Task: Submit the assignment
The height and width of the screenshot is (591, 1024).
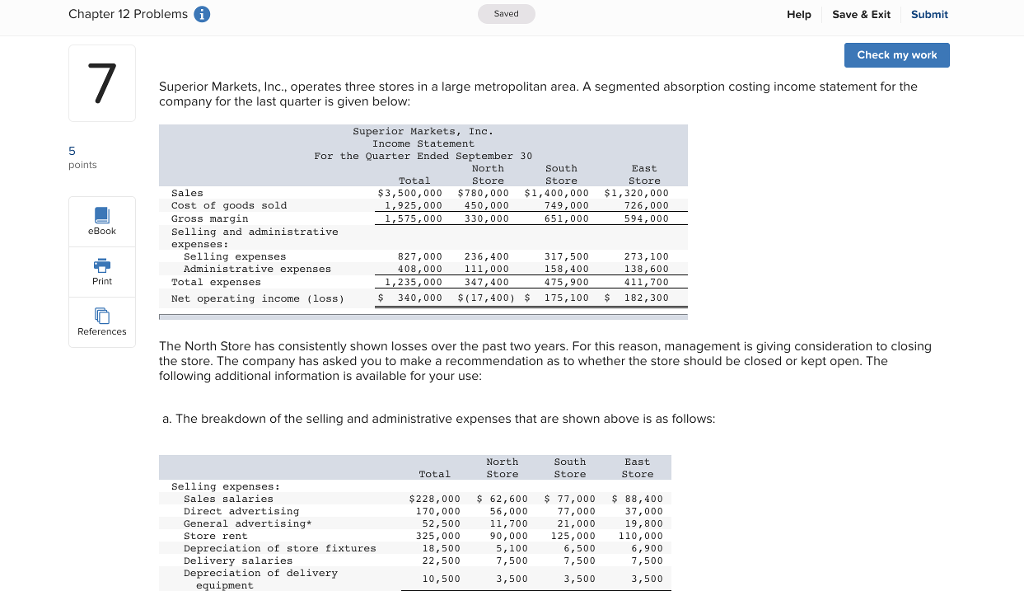Action: pos(929,14)
